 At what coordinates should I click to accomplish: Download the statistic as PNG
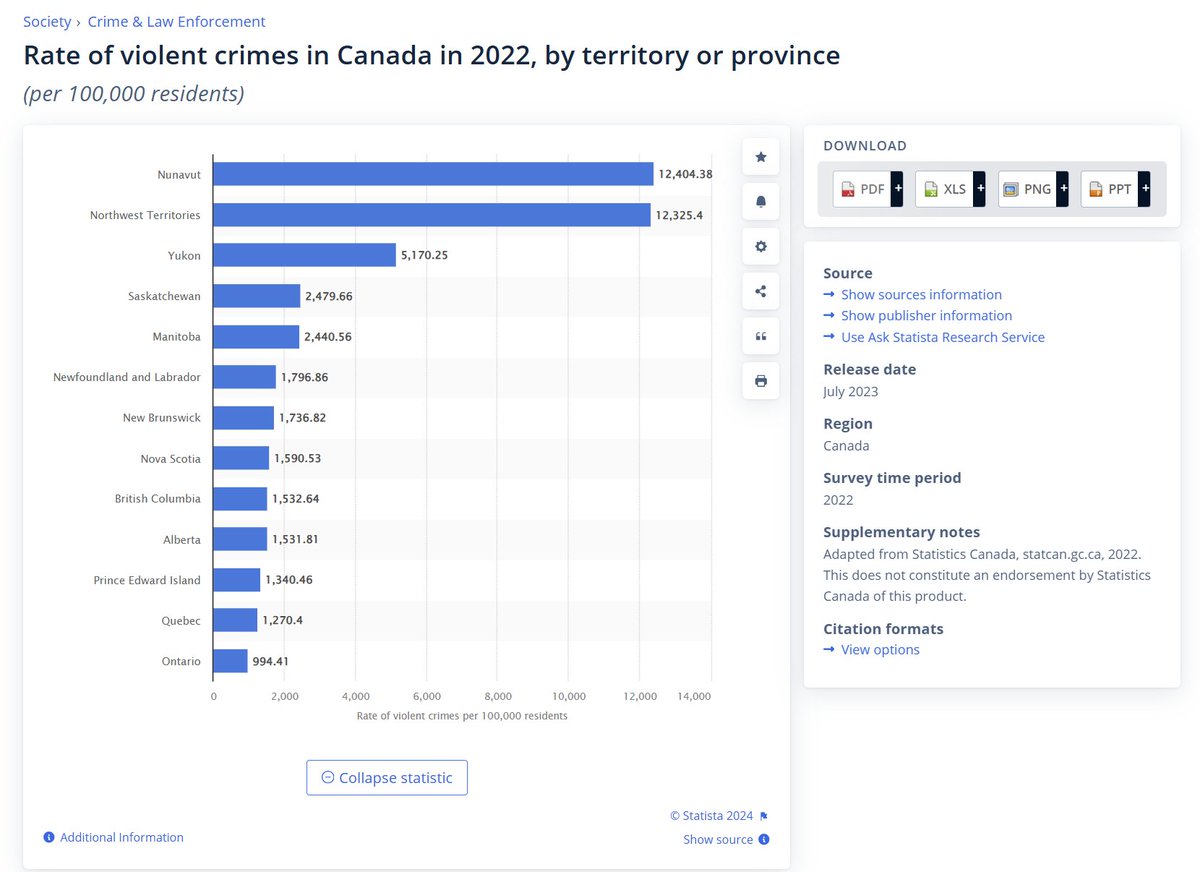point(1034,188)
